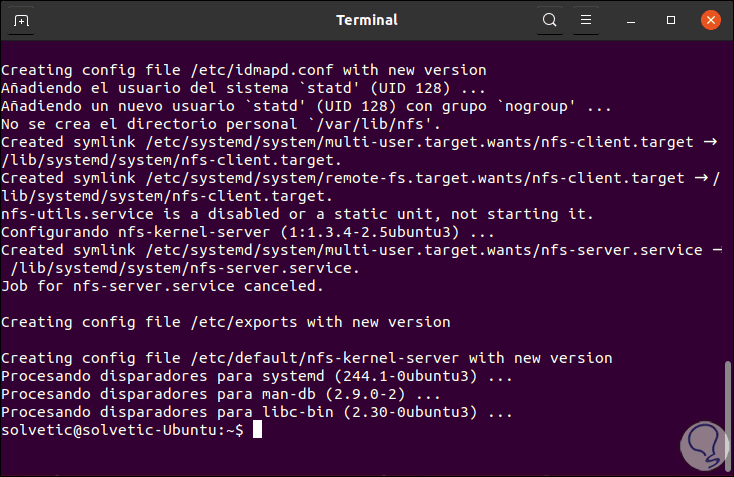Click the Terminal title in header bar
Viewport: 734px width, 477px height.
pos(367,20)
